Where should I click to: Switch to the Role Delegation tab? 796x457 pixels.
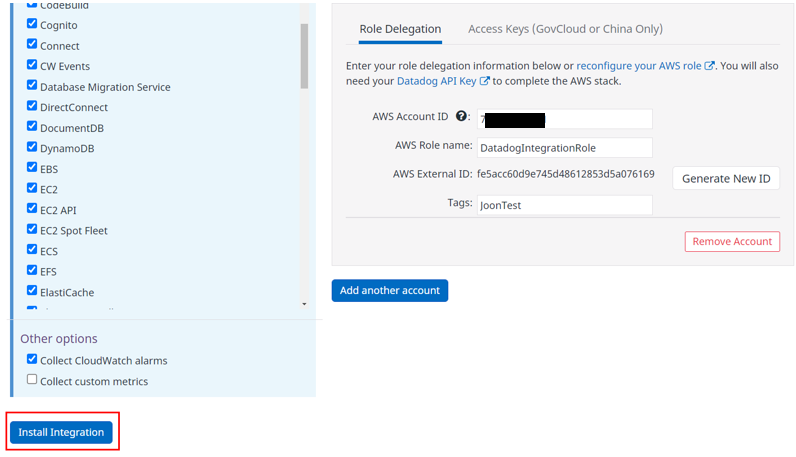click(400, 29)
